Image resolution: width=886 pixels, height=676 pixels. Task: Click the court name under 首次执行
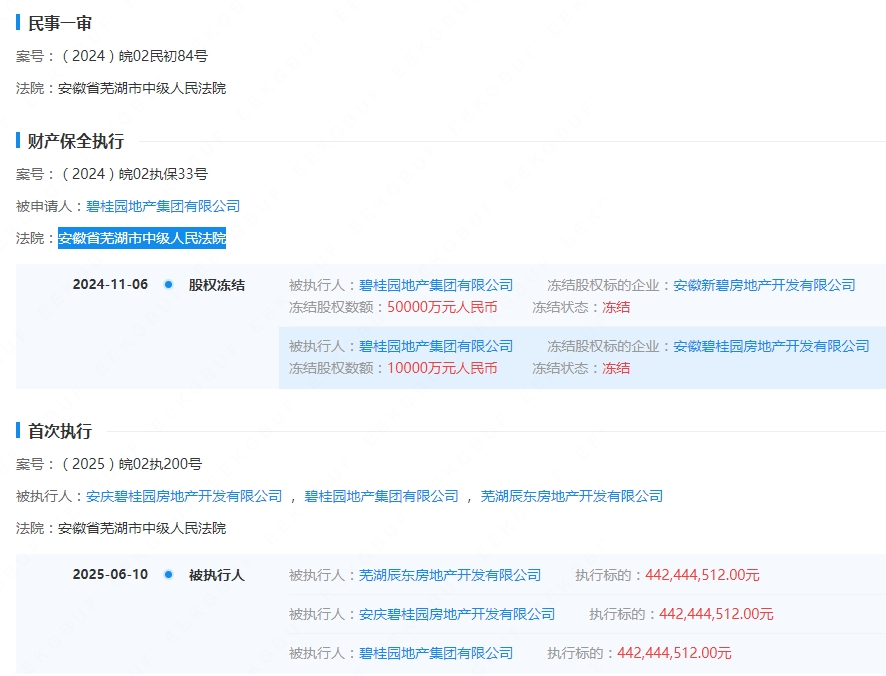coord(142,528)
